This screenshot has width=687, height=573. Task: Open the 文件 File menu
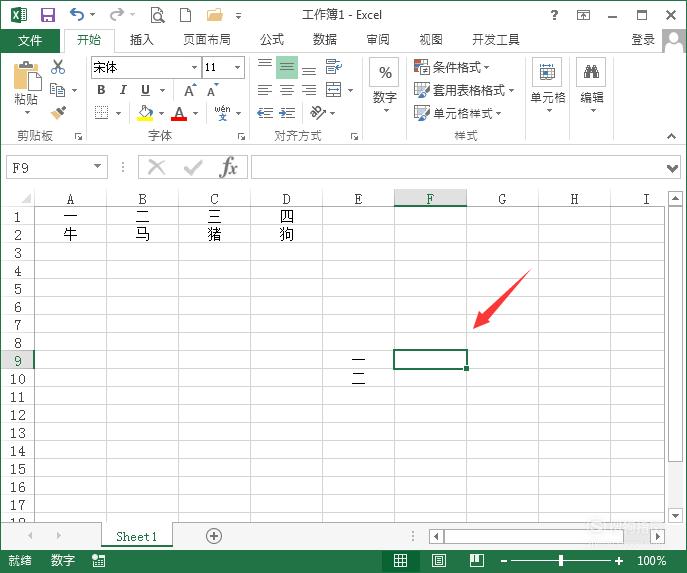point(30,40)
